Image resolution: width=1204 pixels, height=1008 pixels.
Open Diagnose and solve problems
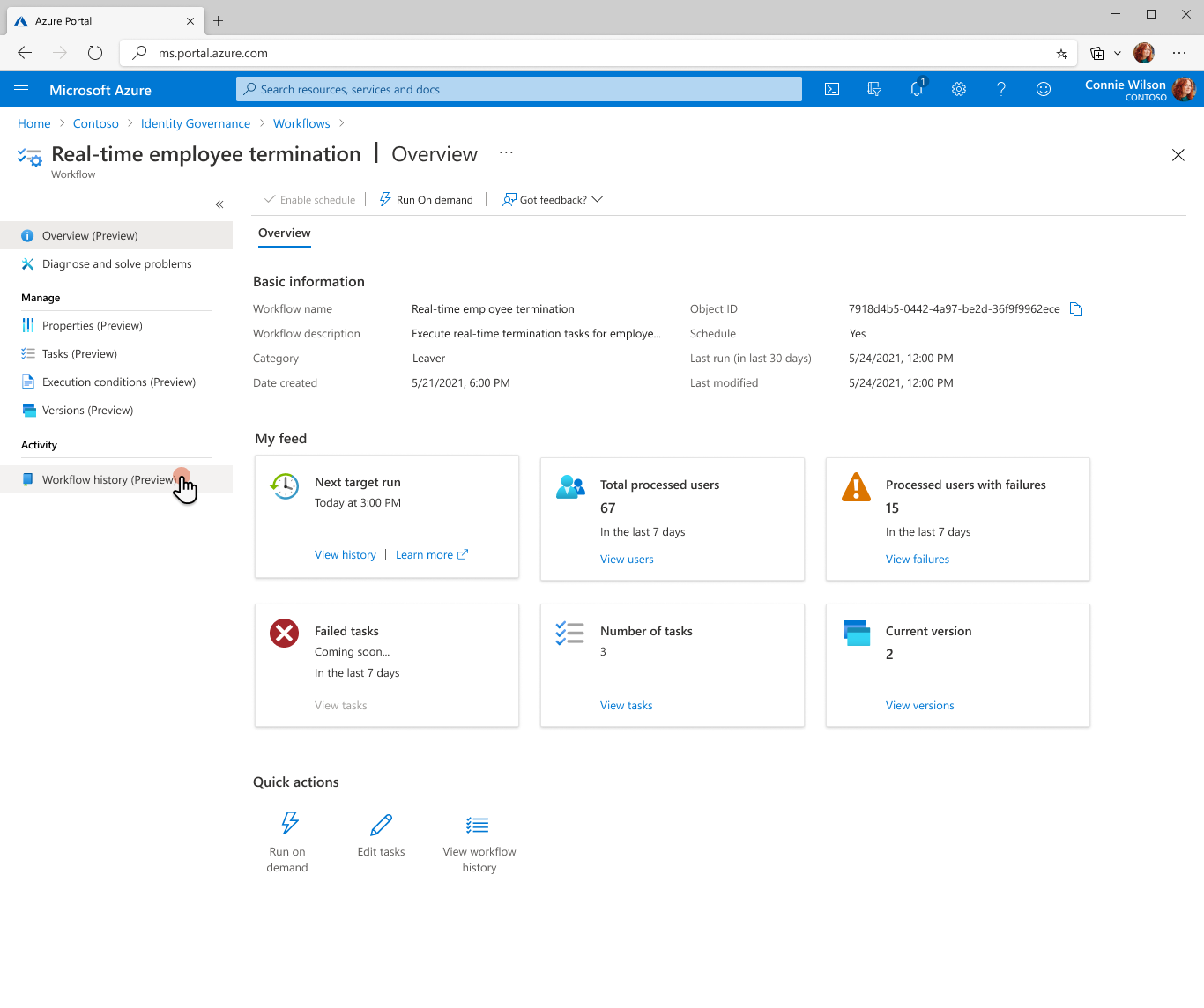[x=116, y=263]
